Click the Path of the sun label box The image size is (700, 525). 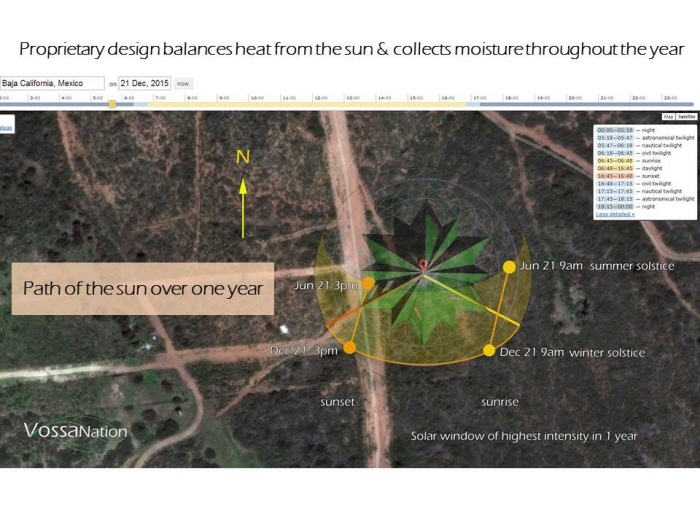click(x=142, y=289)
